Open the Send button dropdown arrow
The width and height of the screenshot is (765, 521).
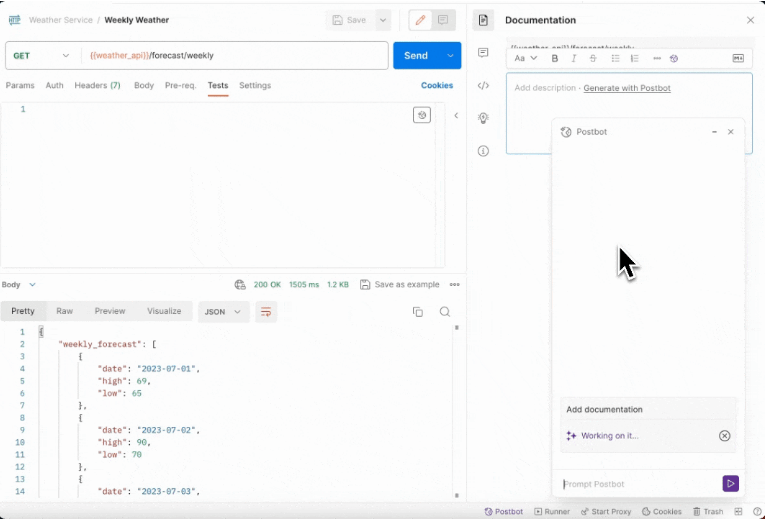coord(450,56)
